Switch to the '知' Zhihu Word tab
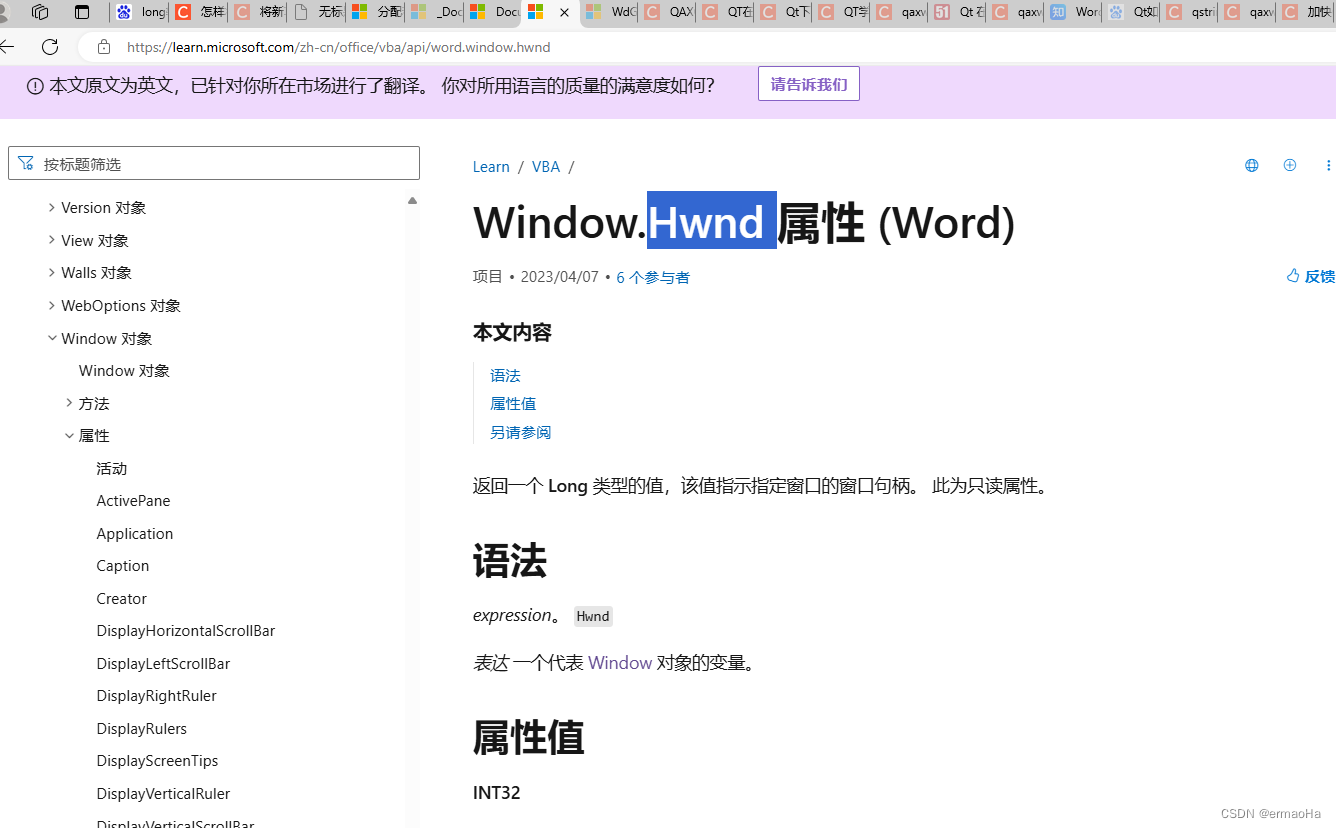Viewport: 1336px width, 828px height. pos(1074,12)
